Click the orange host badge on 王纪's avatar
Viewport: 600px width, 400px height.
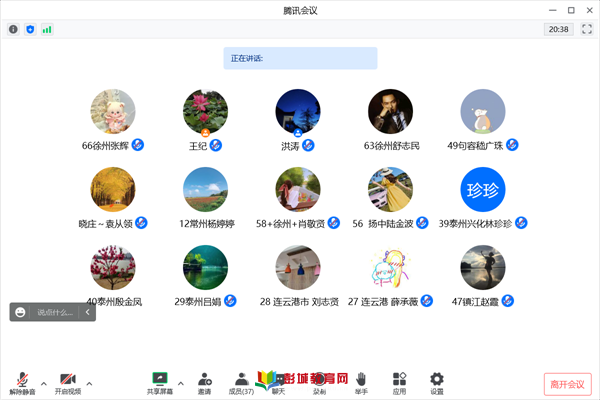coord(205,133)
